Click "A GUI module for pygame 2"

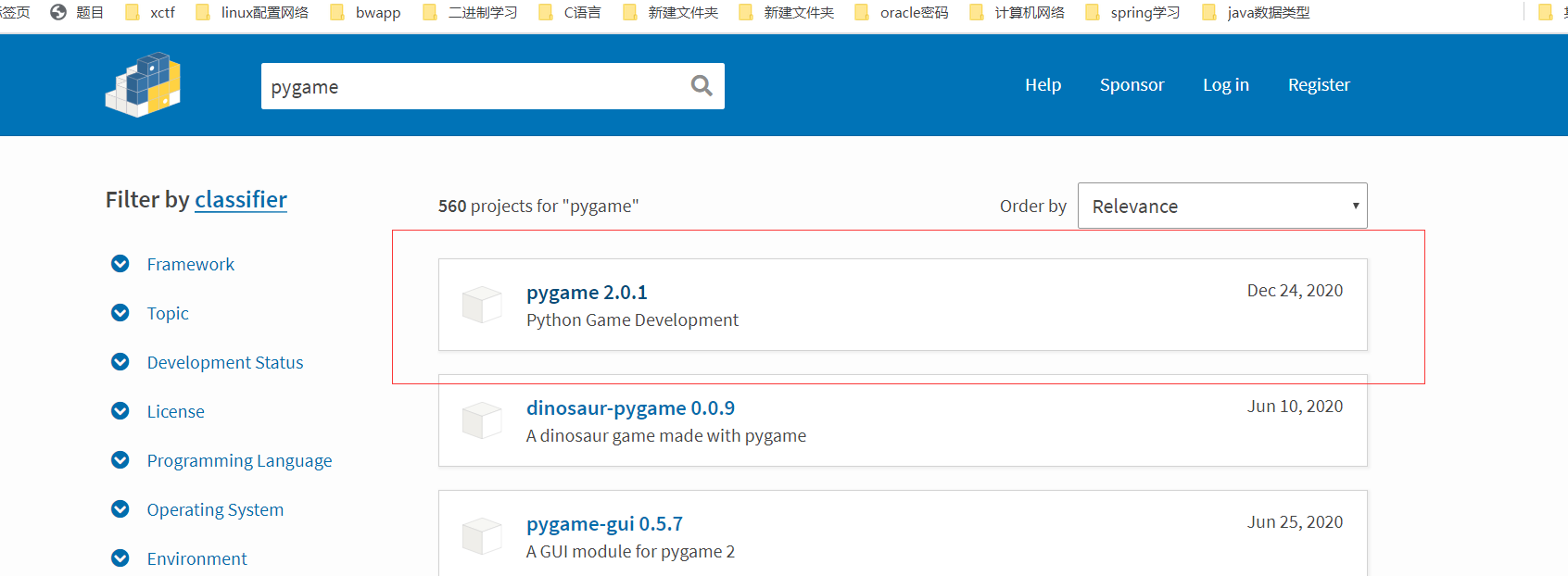point(630,552)
